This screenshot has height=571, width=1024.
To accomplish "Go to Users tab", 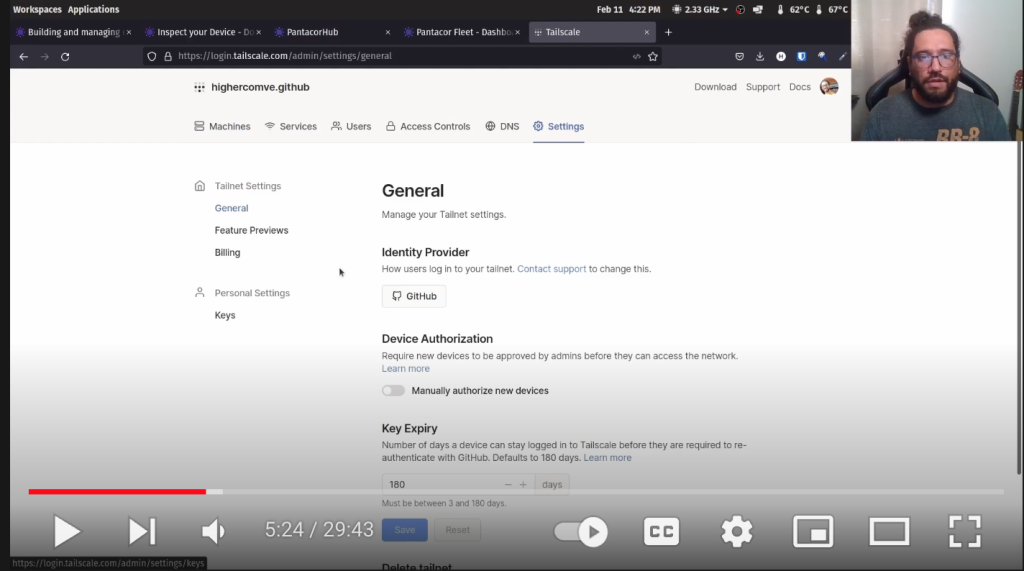I will [351, 126].
